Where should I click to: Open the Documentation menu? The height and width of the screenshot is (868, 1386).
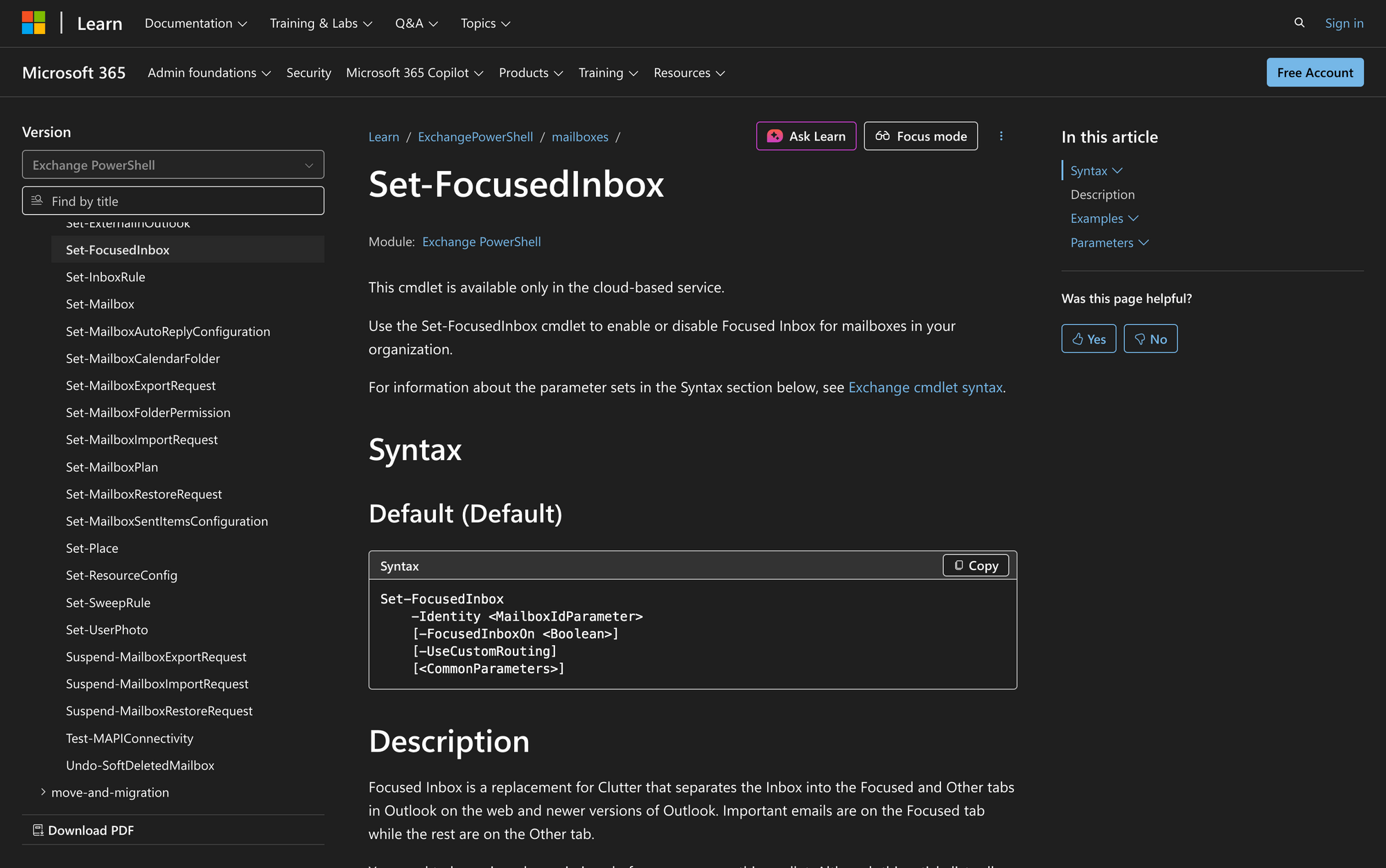pyautogui.click(x=195, y=23)
